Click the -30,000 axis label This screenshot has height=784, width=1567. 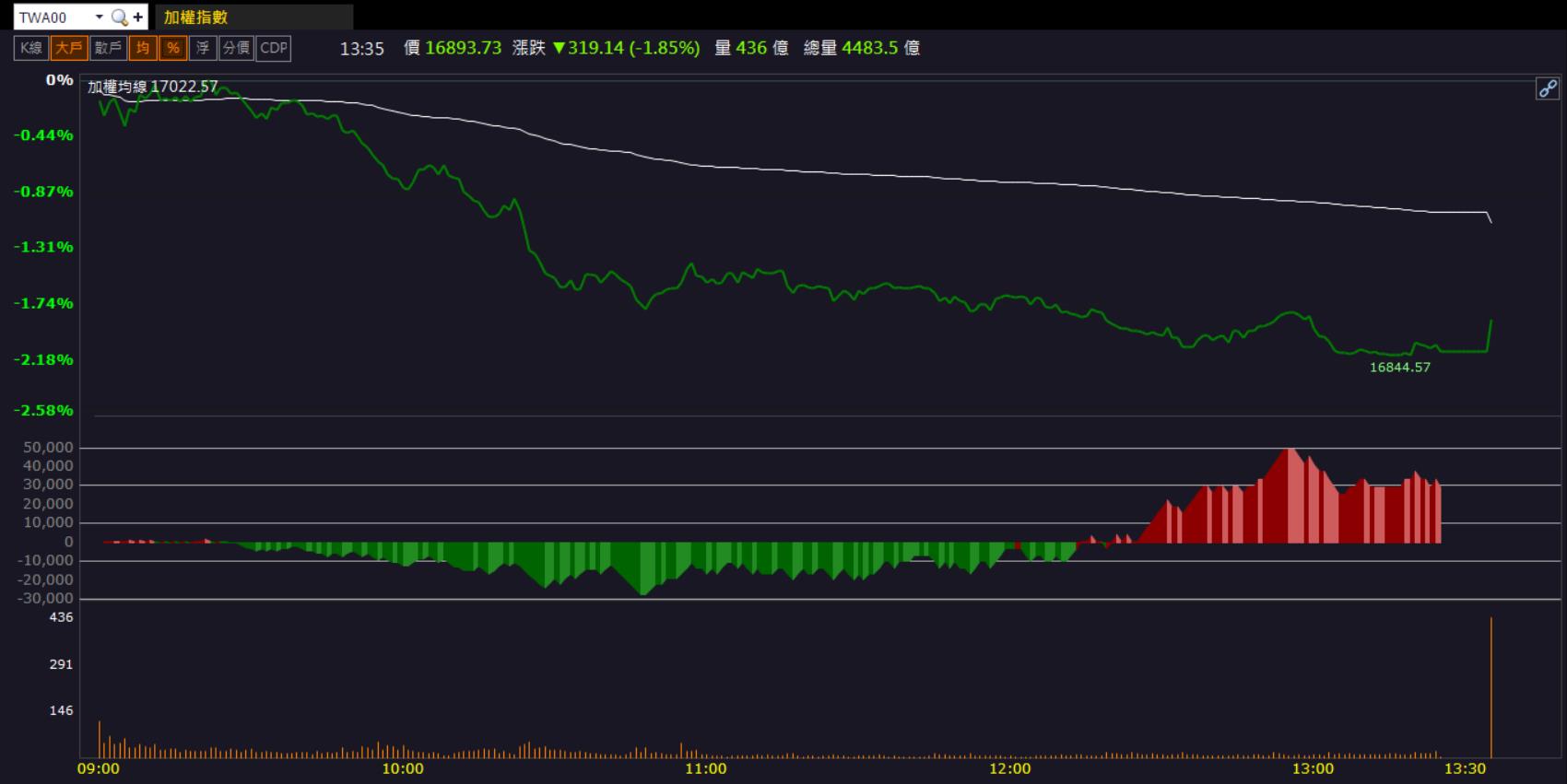pyautogui.click(x=45, y=598)
